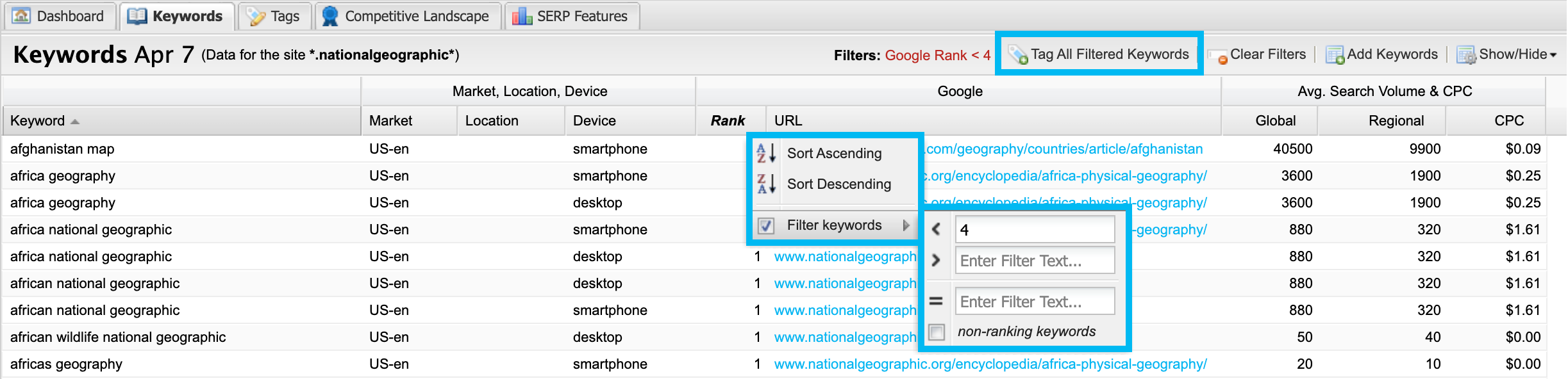
Task: Click the Clear Filters icon
Action: (x=1217, y=56)
